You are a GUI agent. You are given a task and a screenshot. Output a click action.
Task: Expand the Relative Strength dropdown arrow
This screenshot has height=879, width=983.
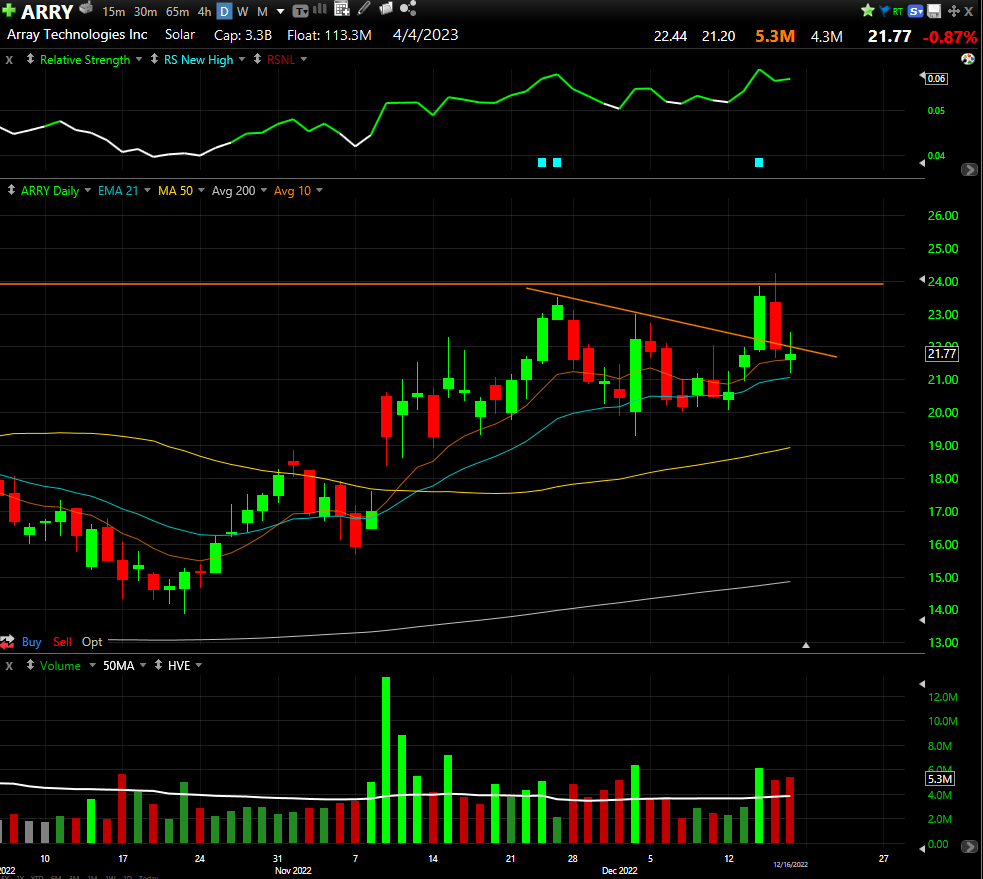(139, 59)
